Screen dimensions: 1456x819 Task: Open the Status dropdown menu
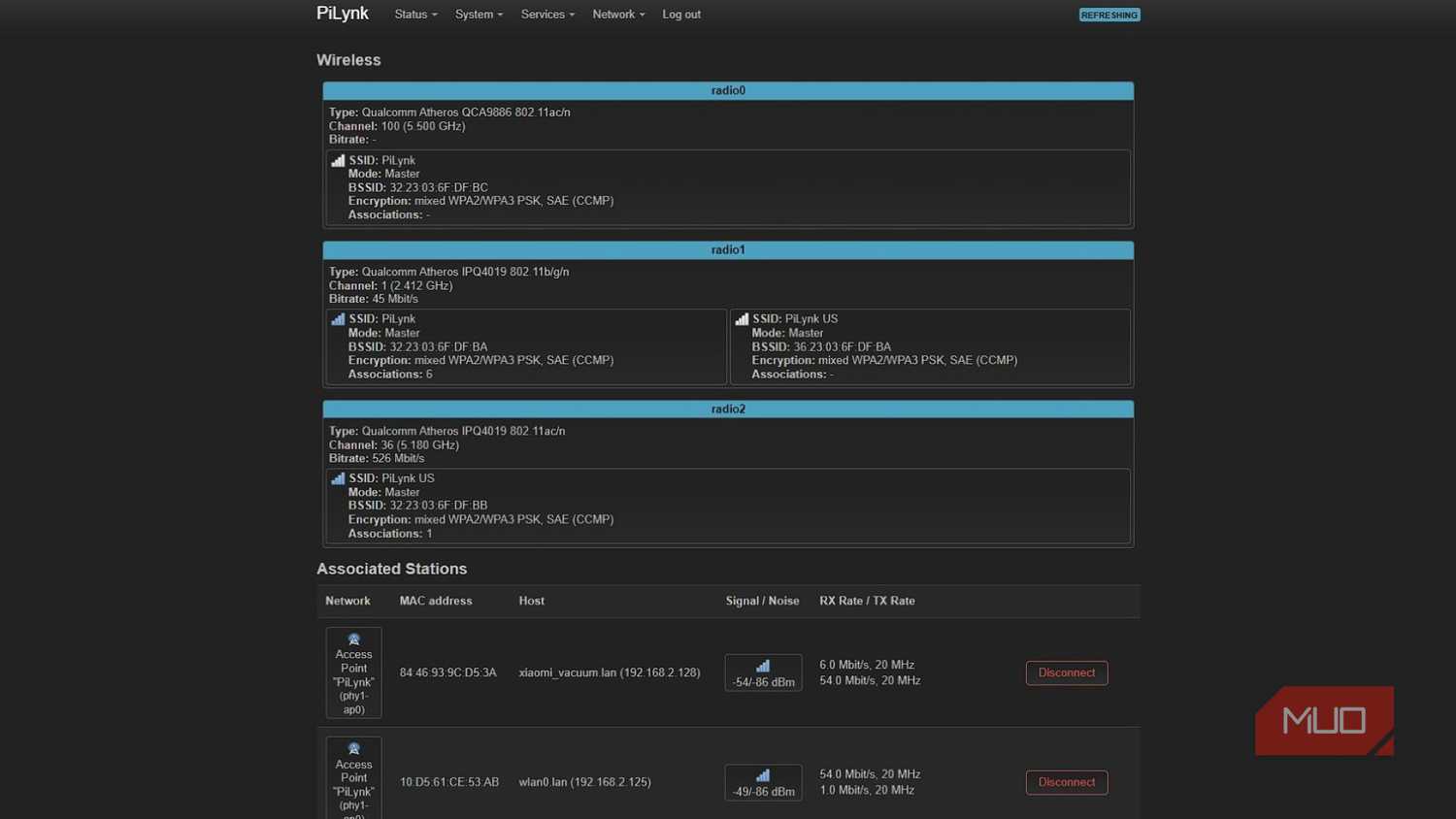click(415, 15)
